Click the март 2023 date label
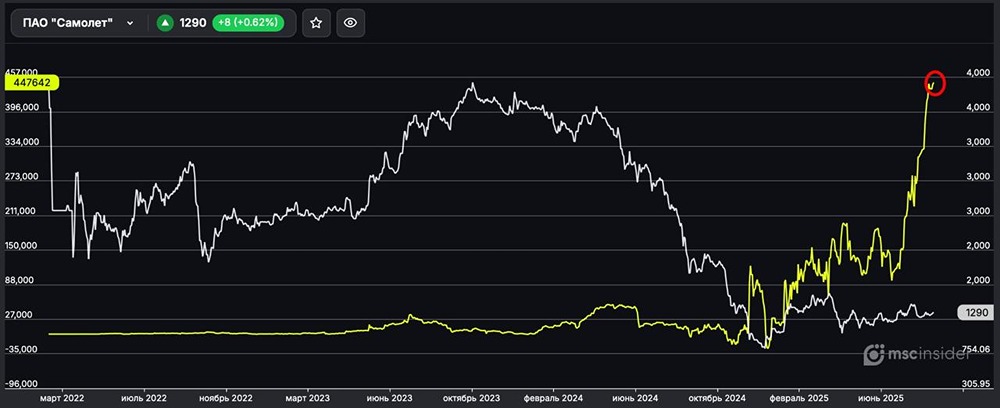This screenshot has width=1000, height=408. [307, 397]
